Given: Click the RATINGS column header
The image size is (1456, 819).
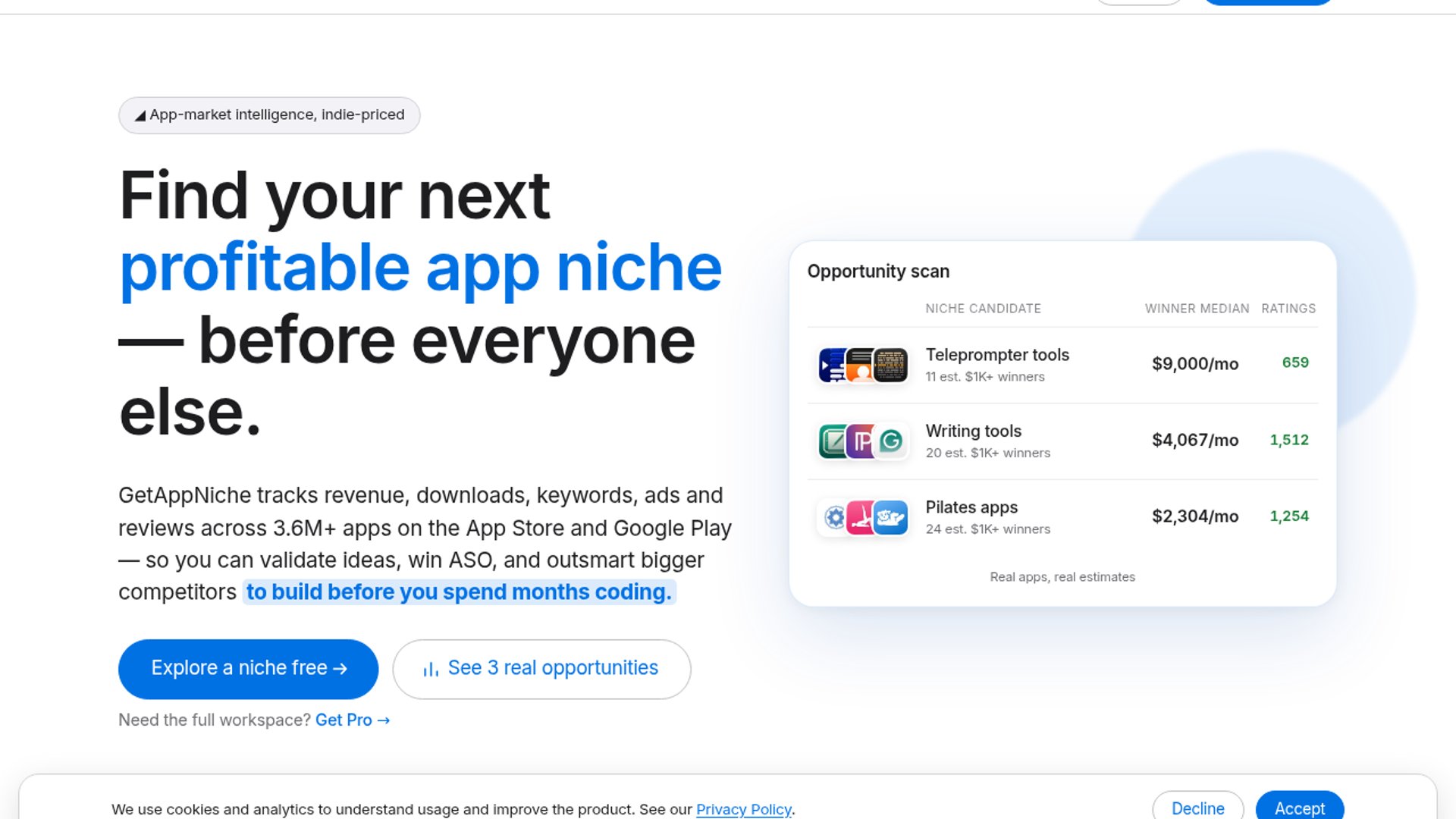Looking at the screenshot, I should [1288, 309].
